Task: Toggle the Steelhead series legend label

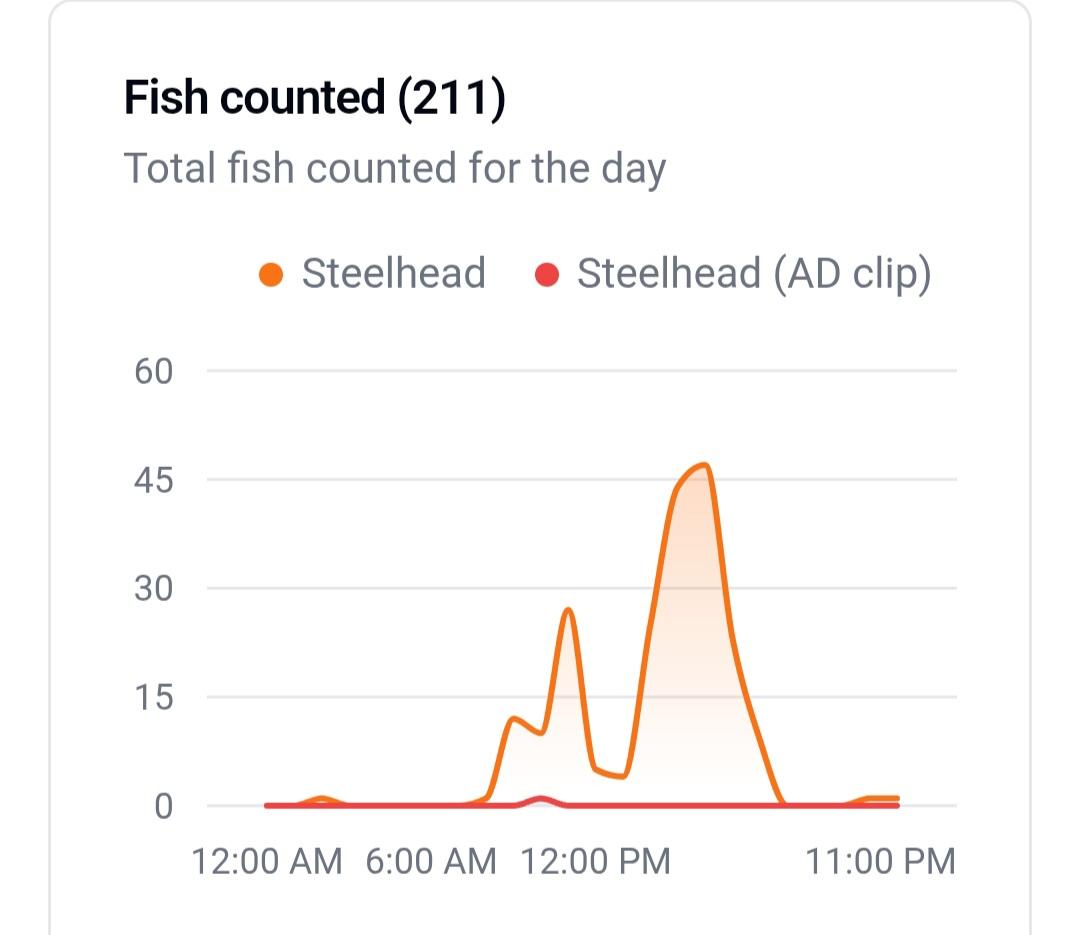Action: pyautogui.click(x=393, y=274)
